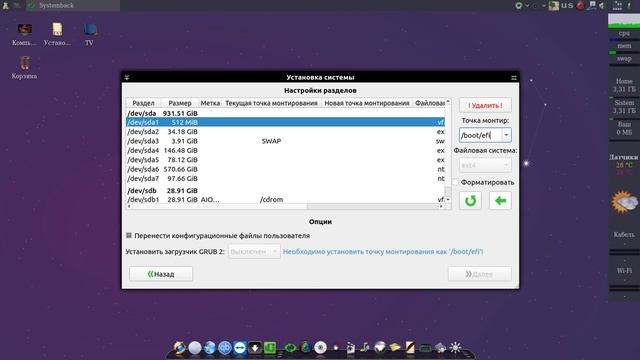Click the 931.51 GiB size cell
The height and width of the screenshot is (360, 640).
(x=180, y=113)
